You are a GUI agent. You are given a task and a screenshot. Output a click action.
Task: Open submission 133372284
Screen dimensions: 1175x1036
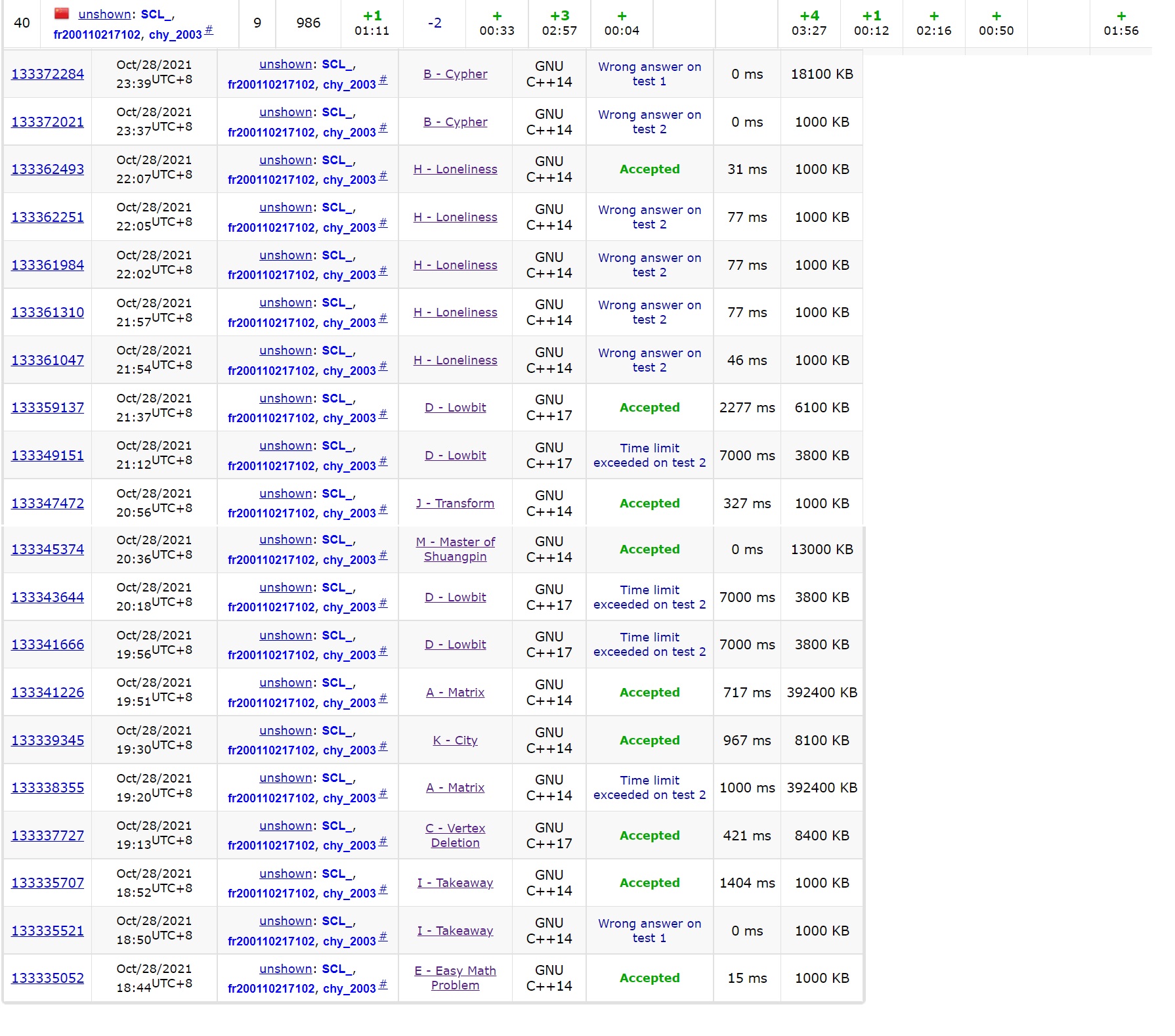[x=47, y=74]
